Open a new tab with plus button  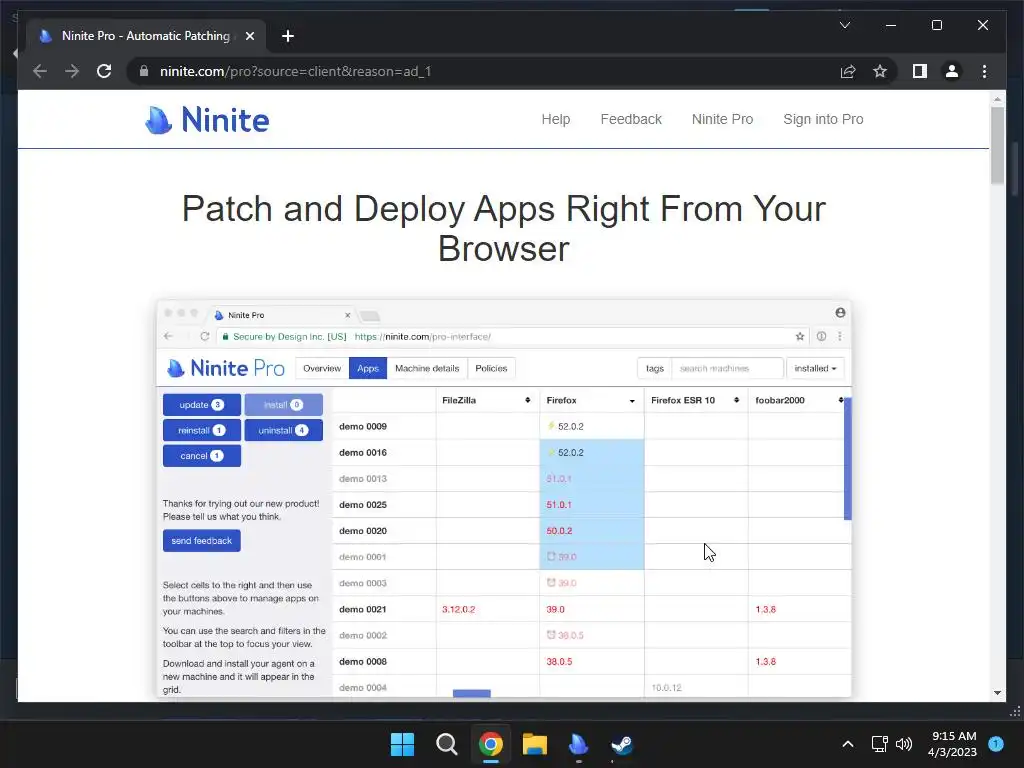288,36
